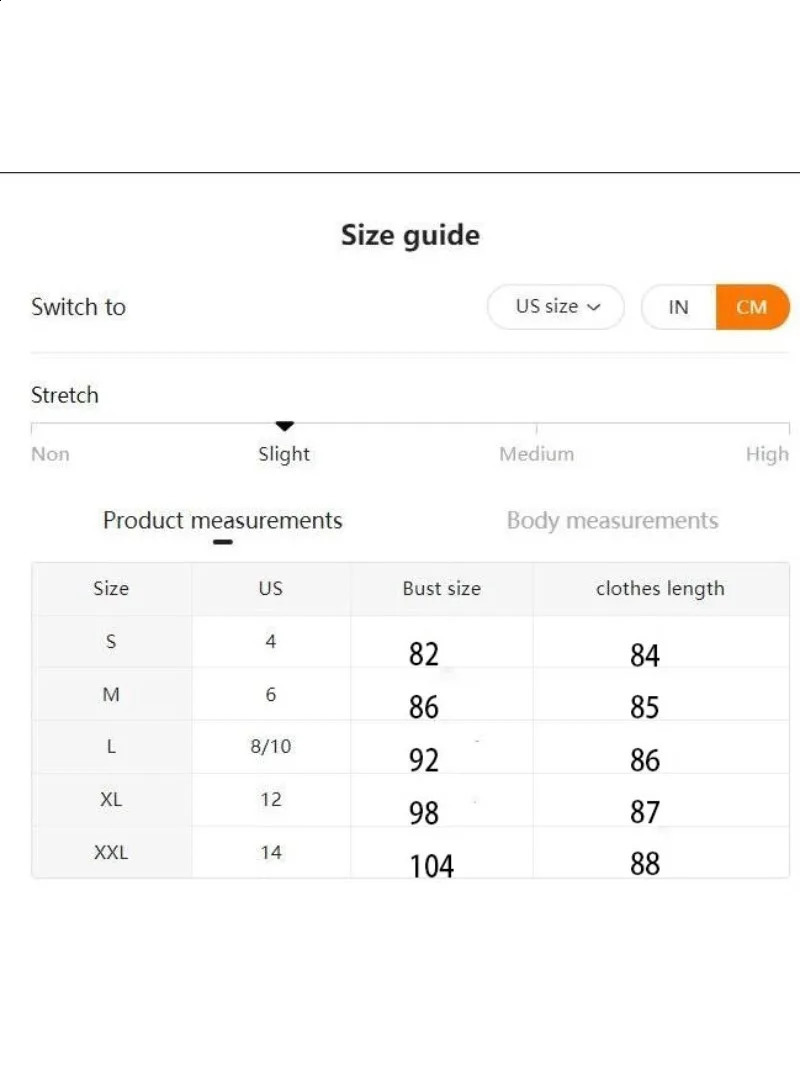Select the size L row
800x1067 pixels.
[111, 747]
